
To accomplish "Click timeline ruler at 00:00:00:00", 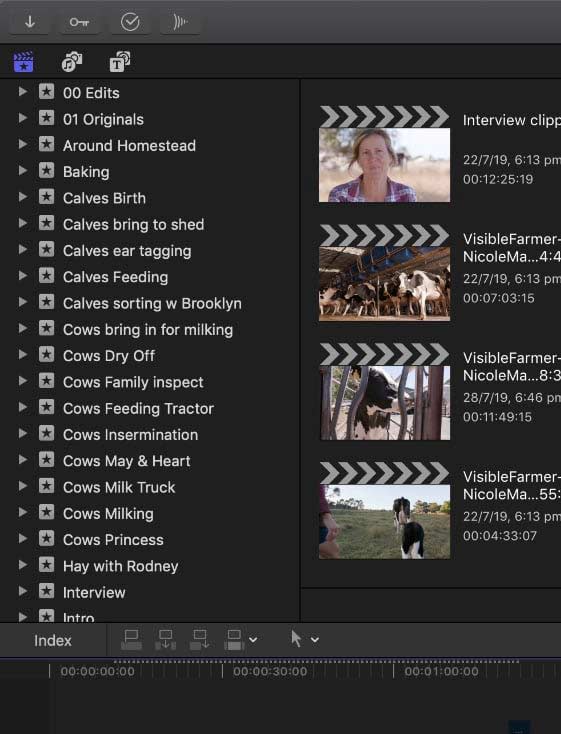I will click(97, 671).
